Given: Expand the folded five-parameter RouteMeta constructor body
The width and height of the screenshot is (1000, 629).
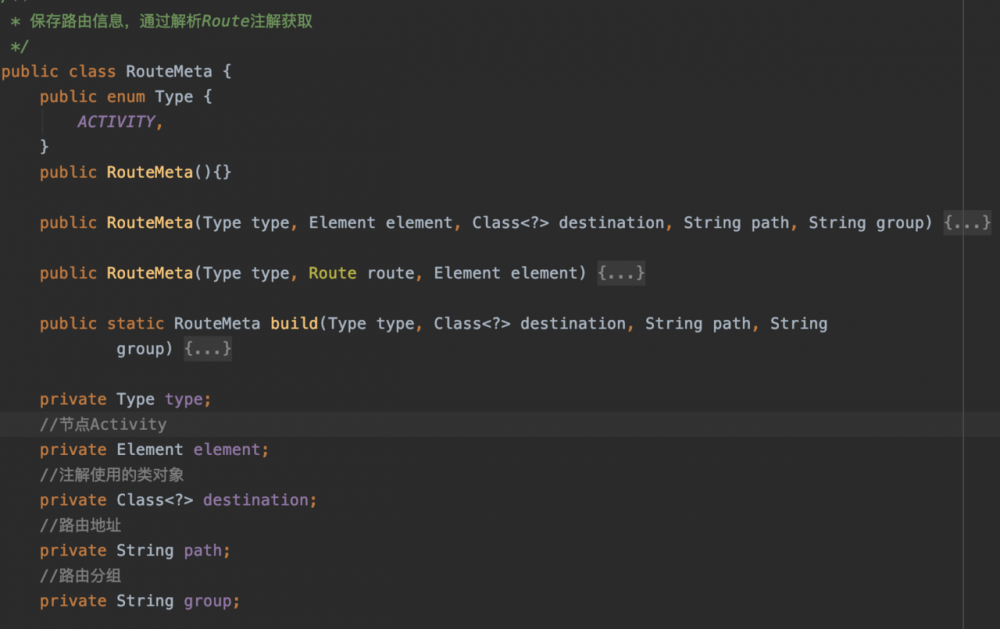Looking at the screenshot, I should (966, 222).
